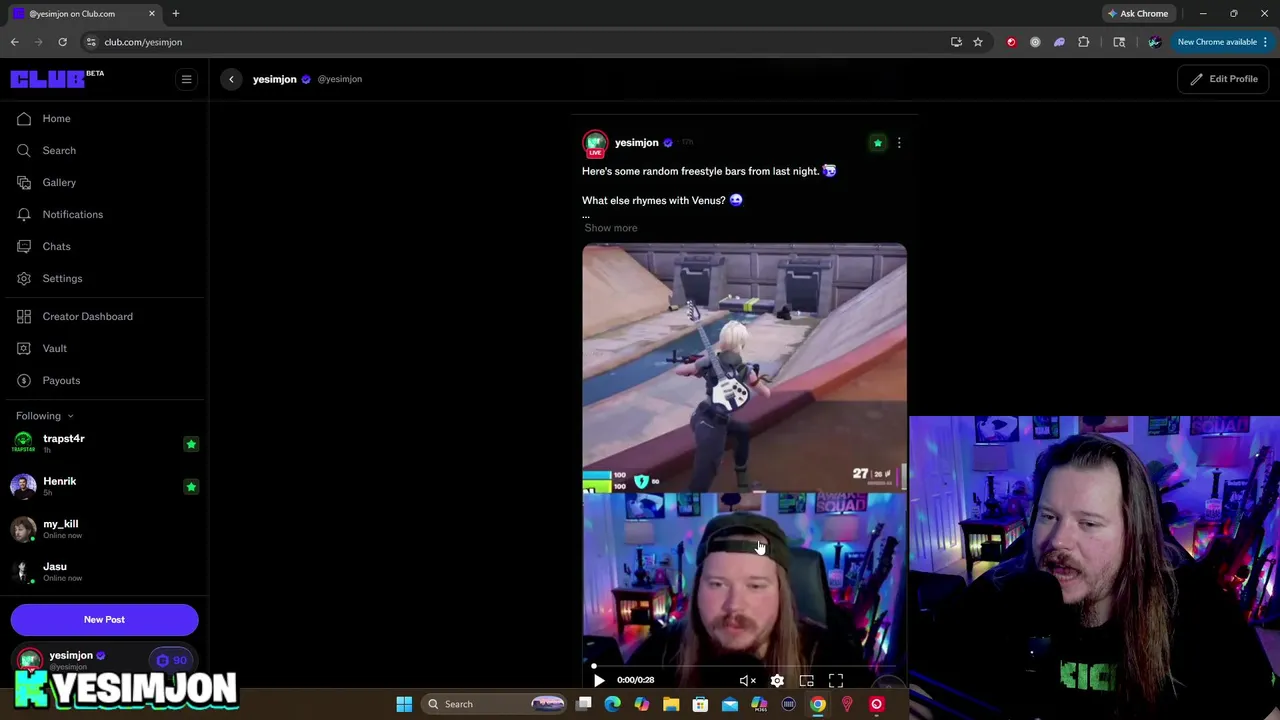Open Settings in the sidebar

(x=62, y=278)
